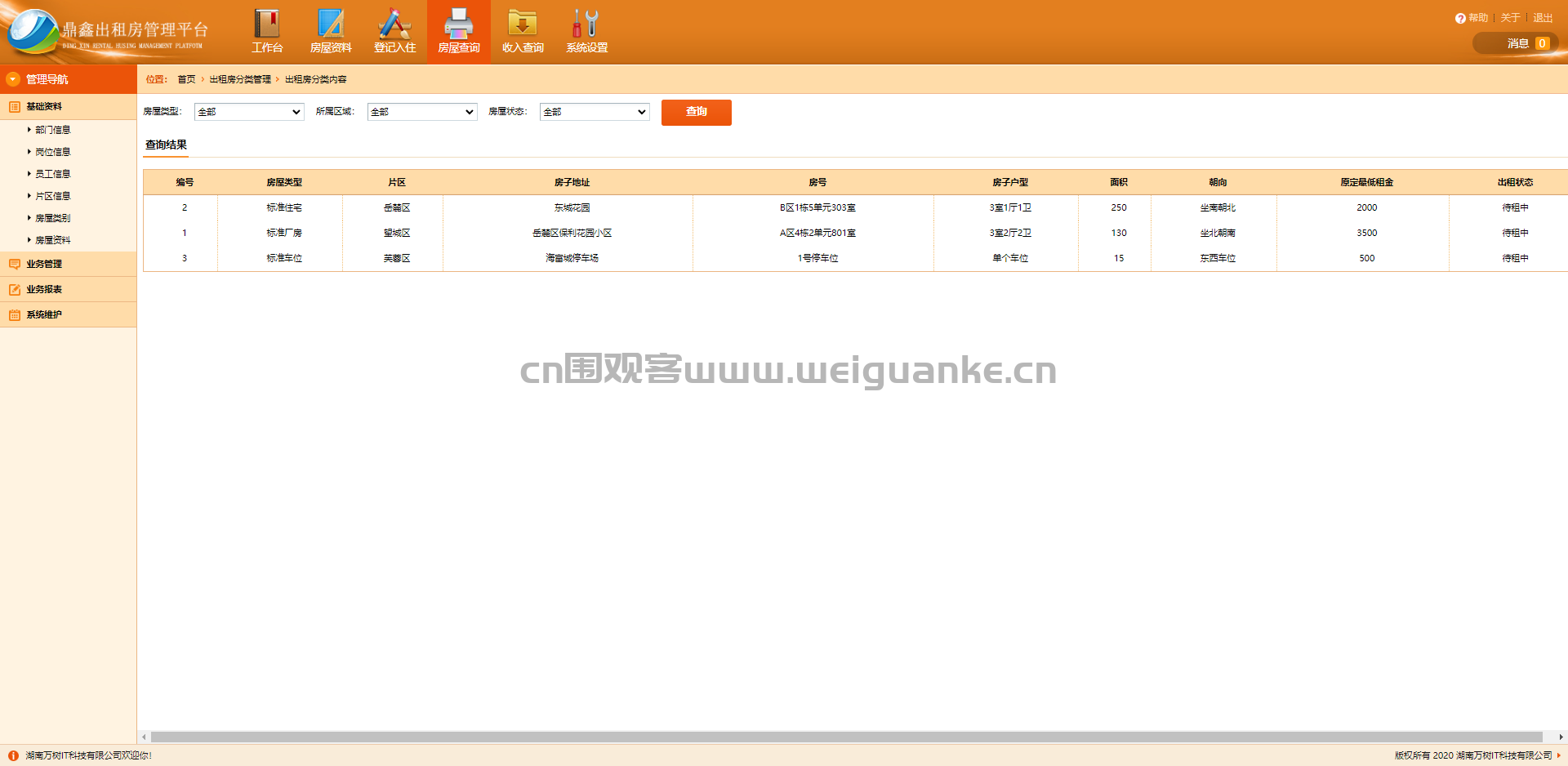Click the 1号停车位 cell
This screenshot has width=1568, height=766.
(817, 258)
